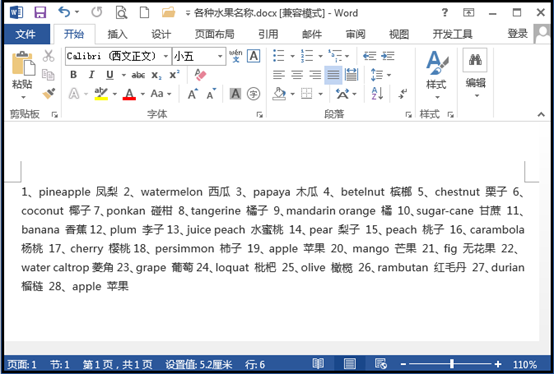This screenshot has width=554, height=374.
Task: Redo with the repeat arrow icon
Action: tap(96, 12)
